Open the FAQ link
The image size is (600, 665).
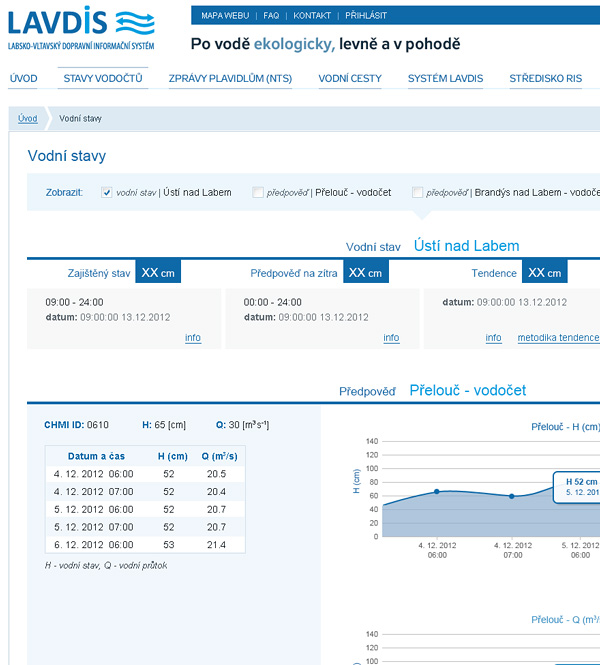(x=271, y=16)
